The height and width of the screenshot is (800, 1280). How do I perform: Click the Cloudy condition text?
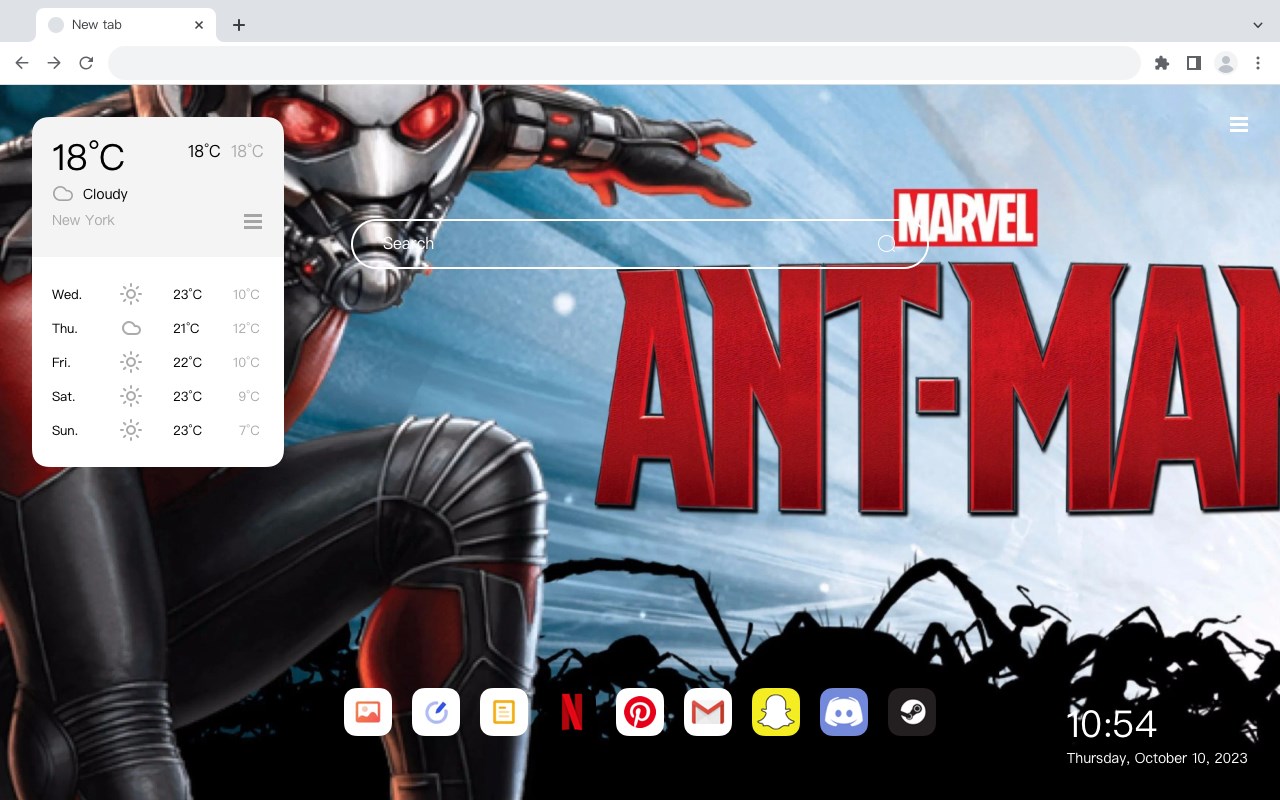[105, 194]
